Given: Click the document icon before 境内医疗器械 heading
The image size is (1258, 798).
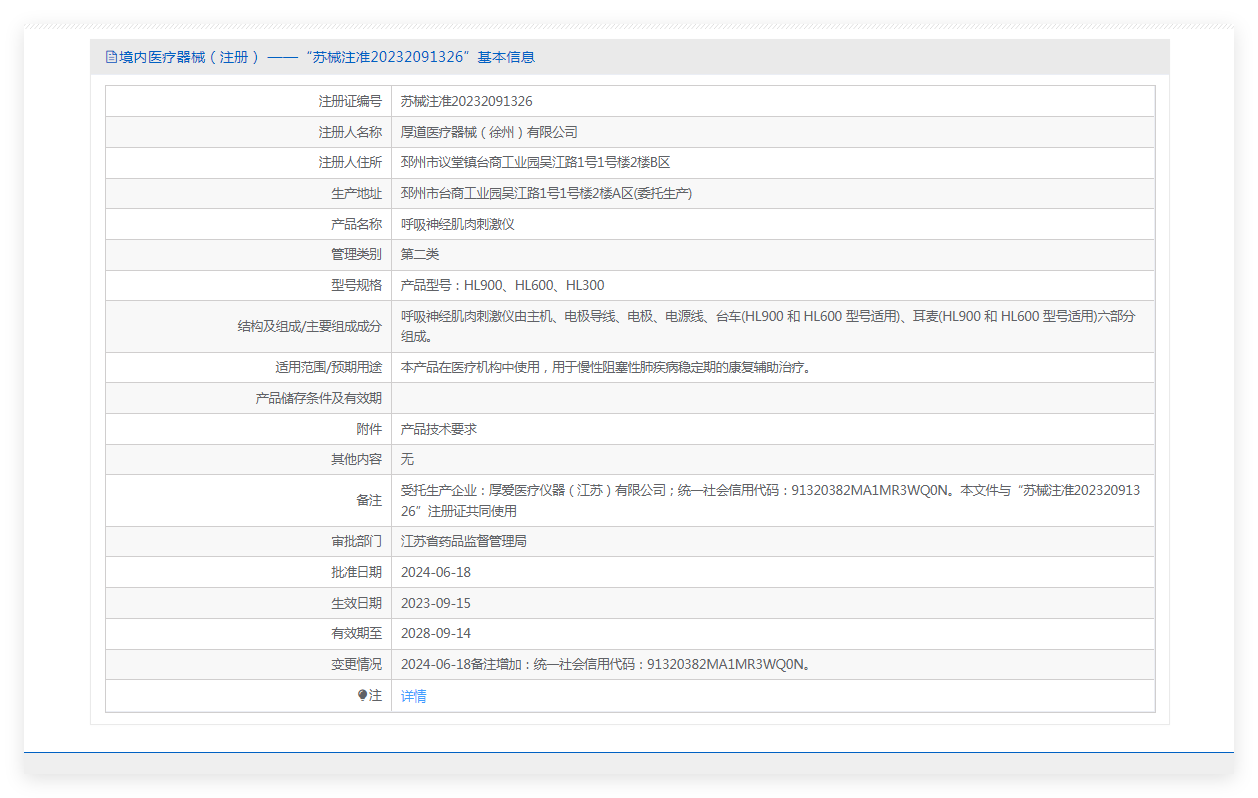Looking at the screenshot, I should point(111,57).
